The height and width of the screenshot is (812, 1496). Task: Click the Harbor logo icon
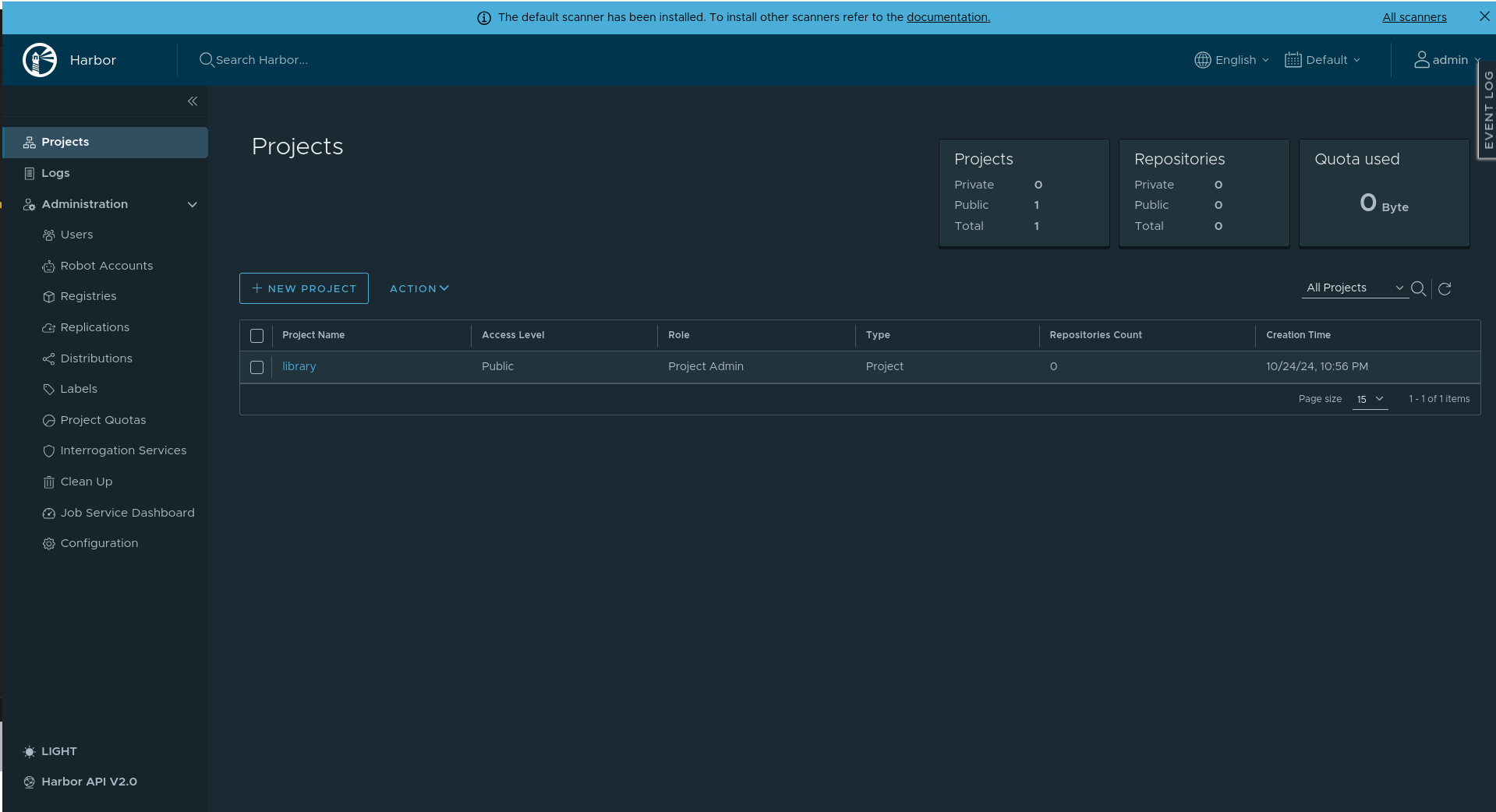(x=40, y=60)
